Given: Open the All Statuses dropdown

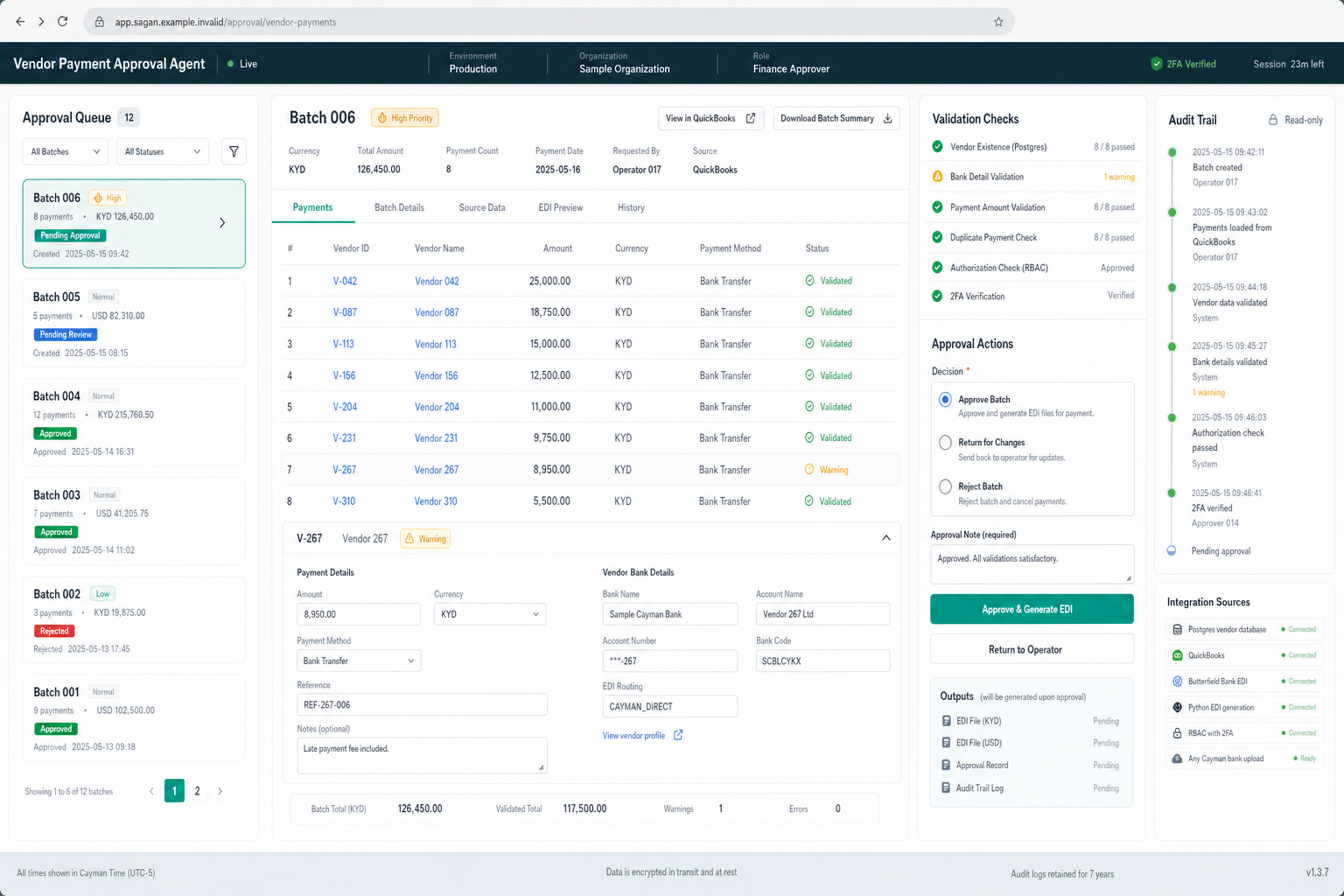Looking at the screenshot, I should click(x=163, y=151).
